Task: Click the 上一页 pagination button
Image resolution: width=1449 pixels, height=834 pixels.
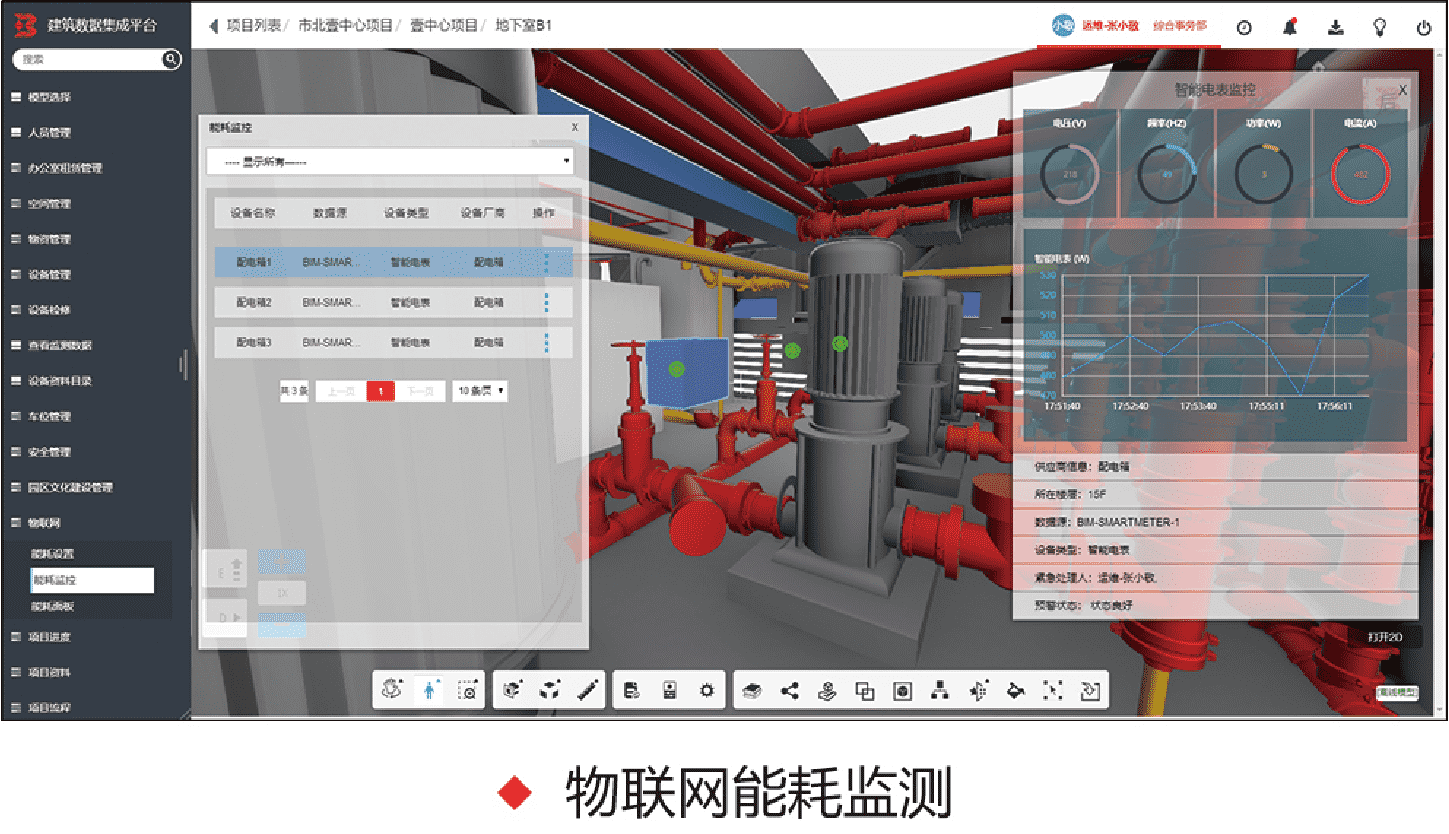Action: tap(339, 391)
